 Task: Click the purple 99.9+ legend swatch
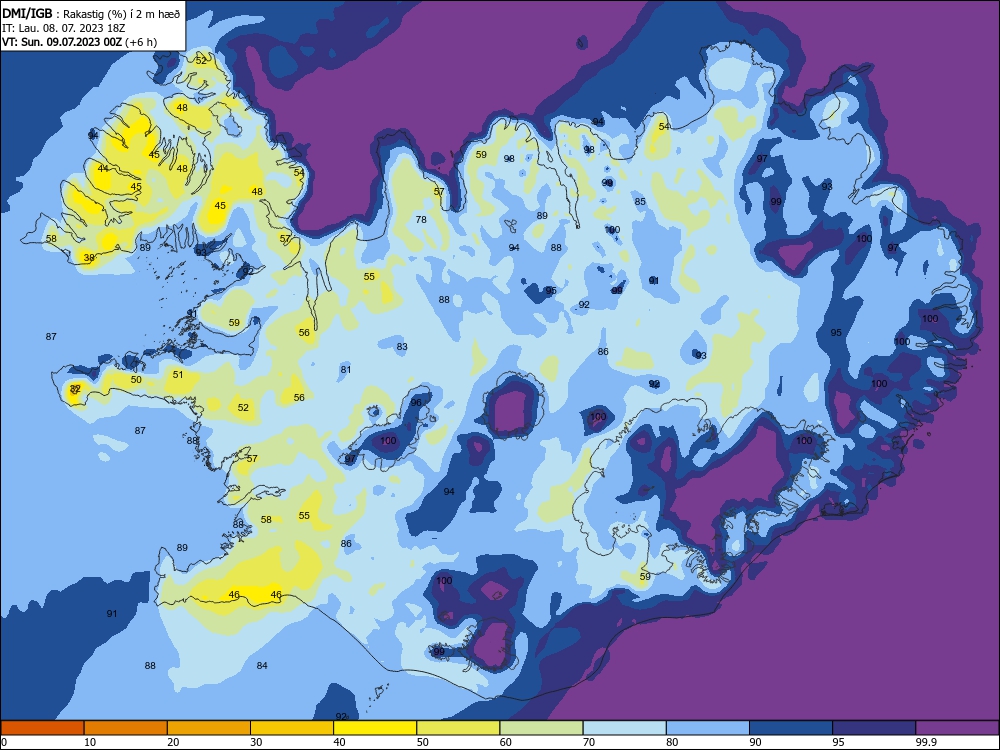click(x=957, y=728)
